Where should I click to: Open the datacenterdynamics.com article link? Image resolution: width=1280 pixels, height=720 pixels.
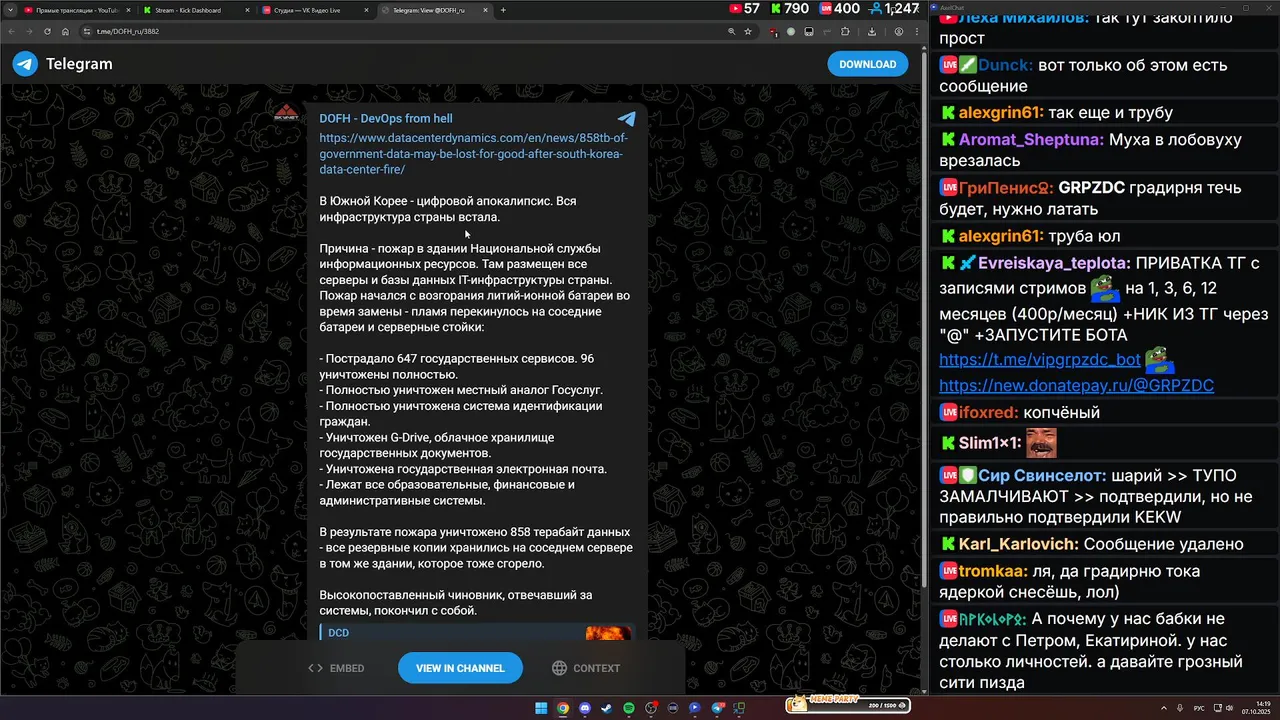pyautogui.click(x=473, y=154)
